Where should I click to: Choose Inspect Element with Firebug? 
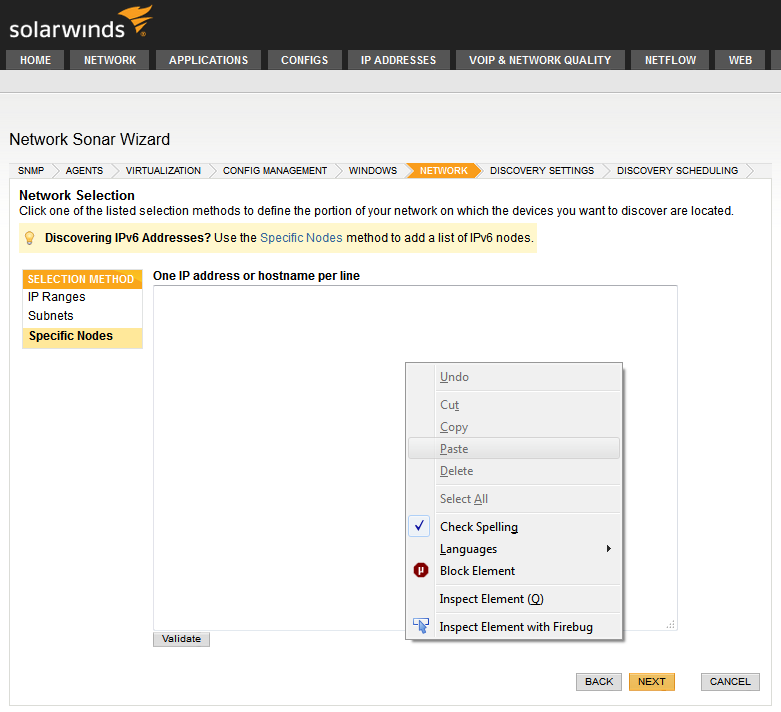pyautogui.click(x=514, y=626)
